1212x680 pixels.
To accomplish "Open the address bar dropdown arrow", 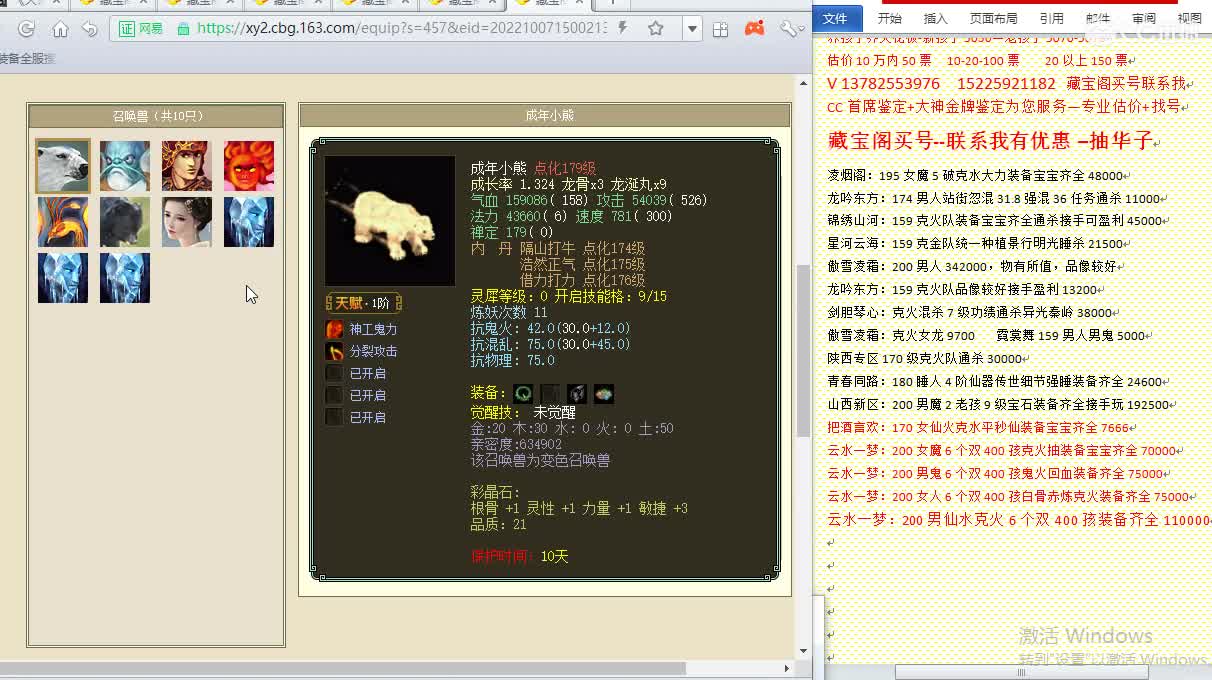I will coord(692,29).
